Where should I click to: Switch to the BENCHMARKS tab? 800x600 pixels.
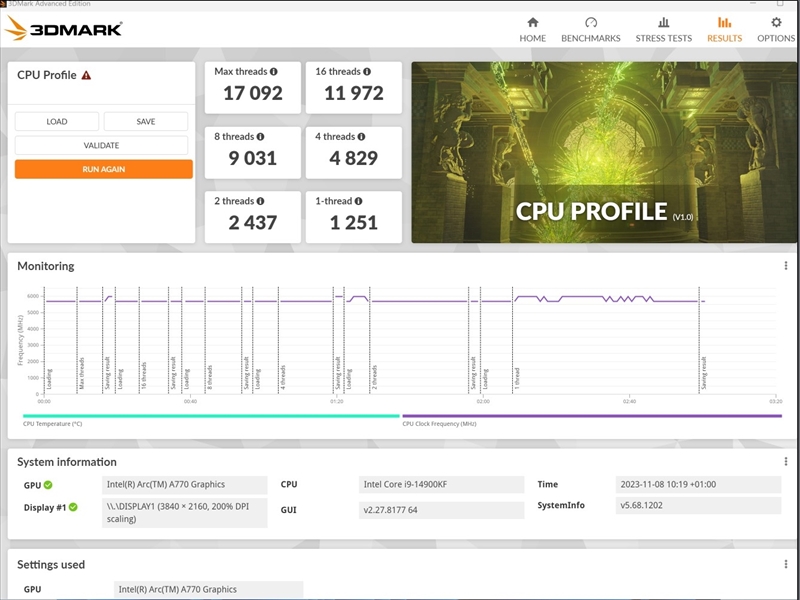point(591,30)
